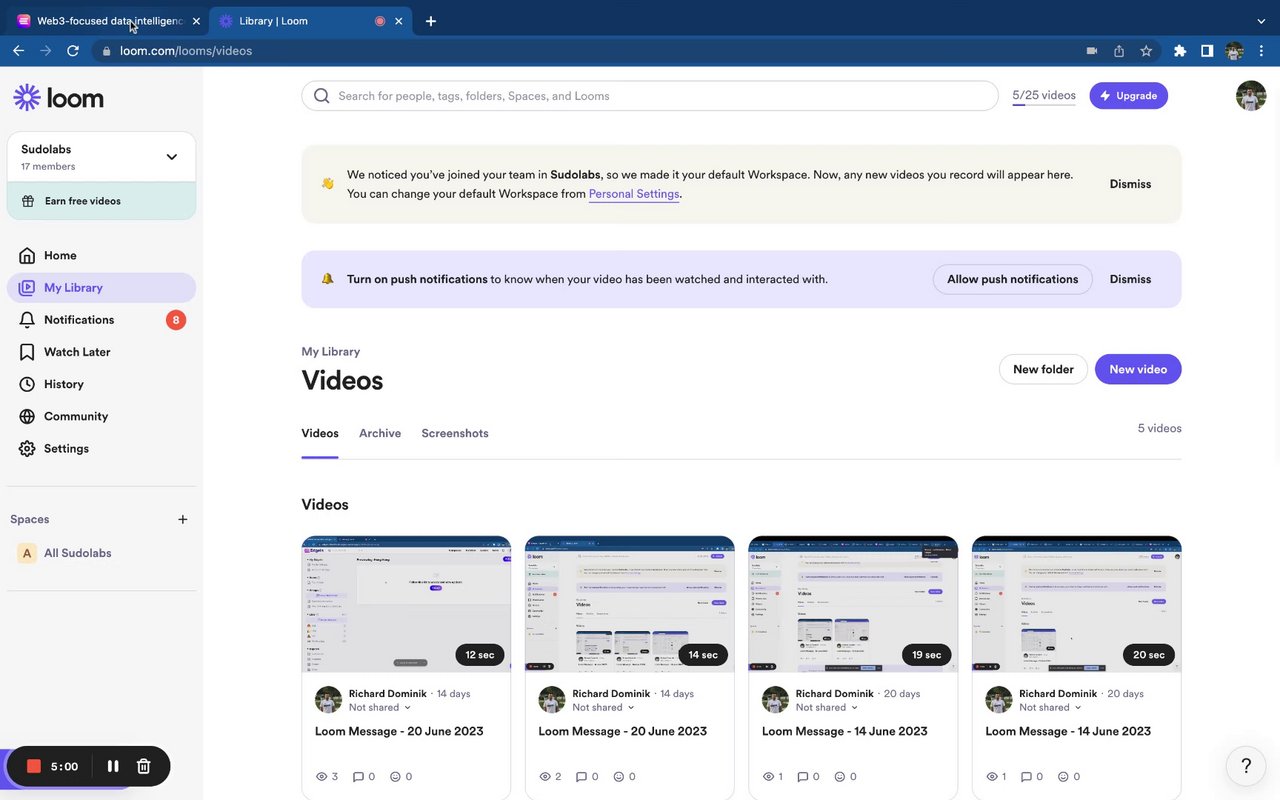The image size is (1280, 800).
Task: Open Not shared dropdown on the 14 sec video
Action: [x=604, y=707]
